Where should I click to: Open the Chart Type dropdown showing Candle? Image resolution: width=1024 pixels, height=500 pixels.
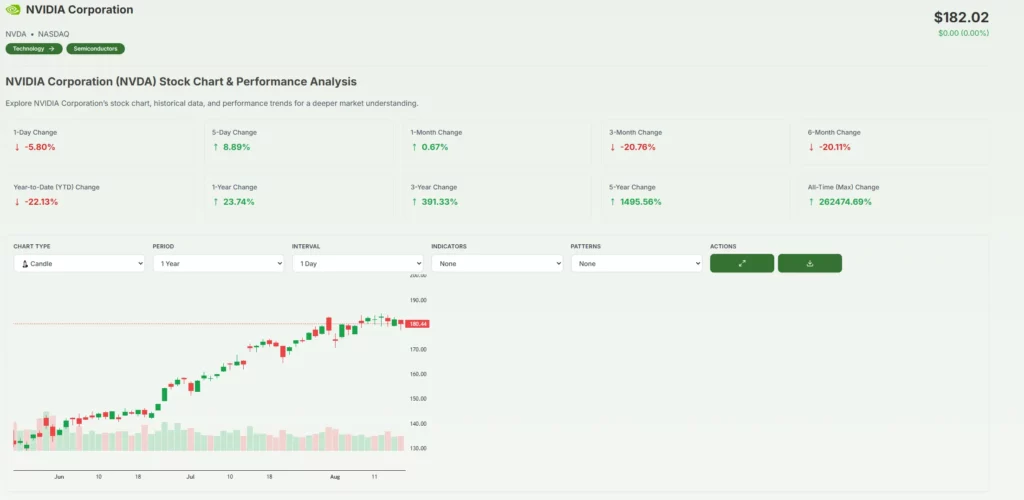tap(79, 263)
